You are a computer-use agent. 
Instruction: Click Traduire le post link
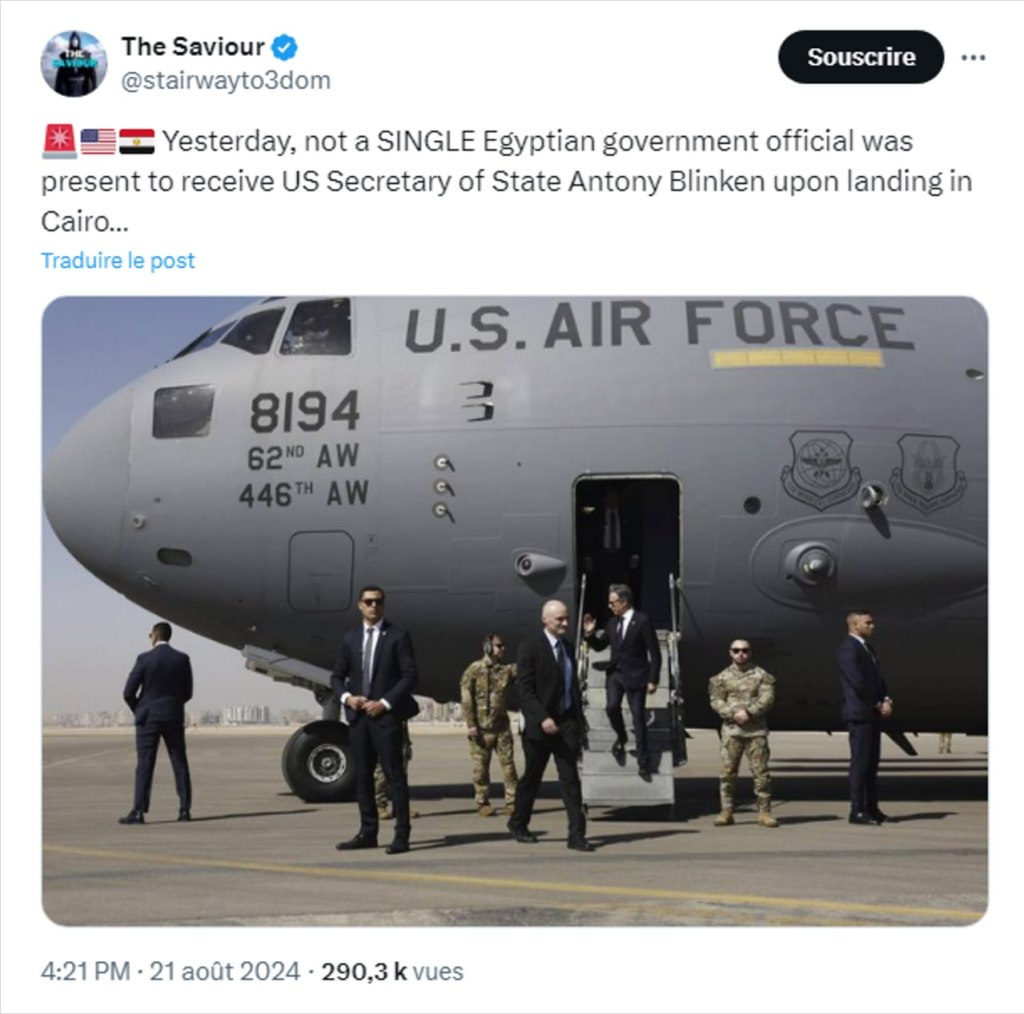(x=118, y=261)
